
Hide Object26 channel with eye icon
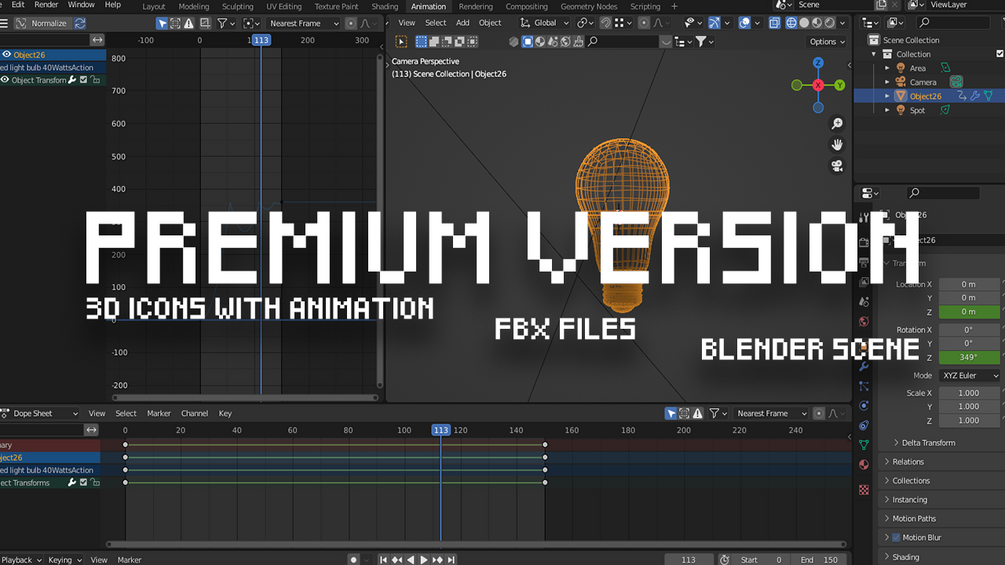tap(6, 54)
